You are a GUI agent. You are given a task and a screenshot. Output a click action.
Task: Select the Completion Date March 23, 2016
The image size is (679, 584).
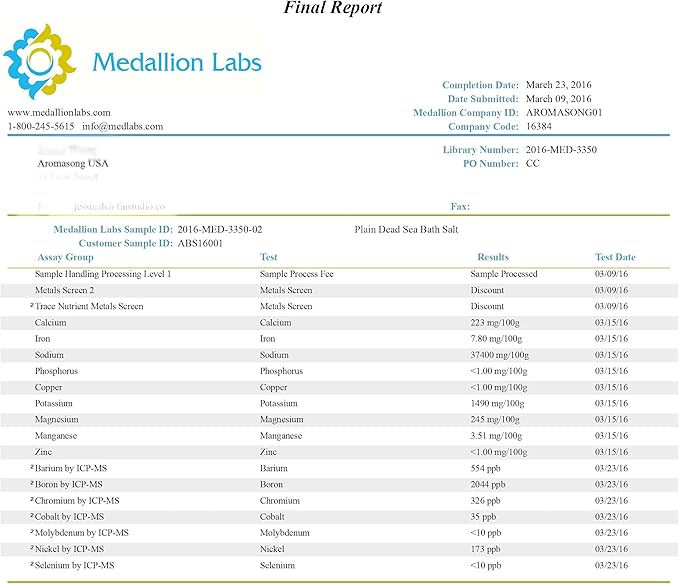558,85
